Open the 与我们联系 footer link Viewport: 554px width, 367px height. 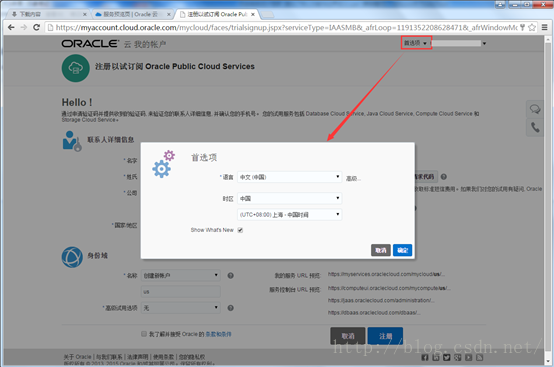(x=110, y=357)
